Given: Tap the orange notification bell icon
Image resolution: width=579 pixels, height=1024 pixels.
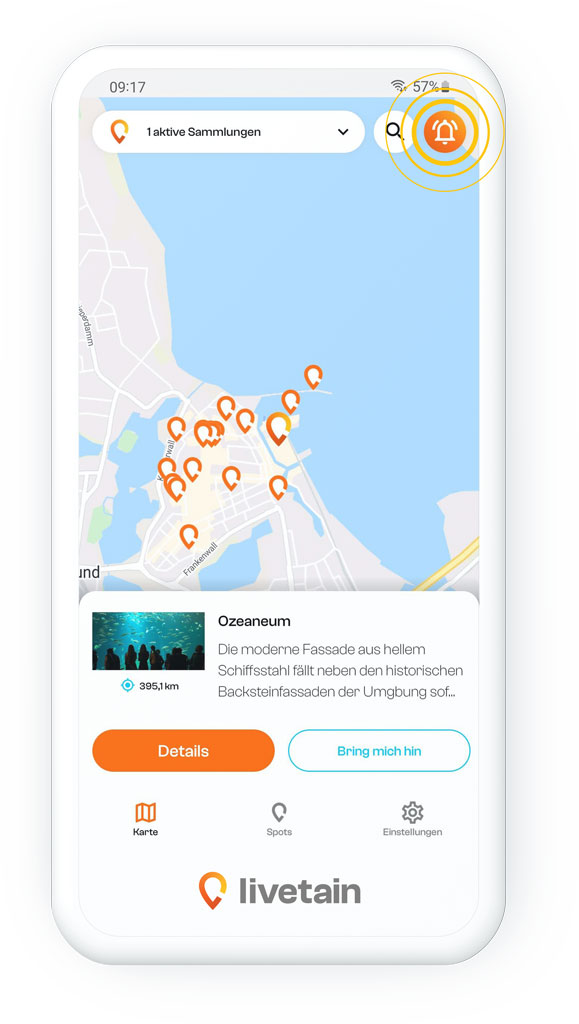Looking at the screenshot, I should 445,131.
